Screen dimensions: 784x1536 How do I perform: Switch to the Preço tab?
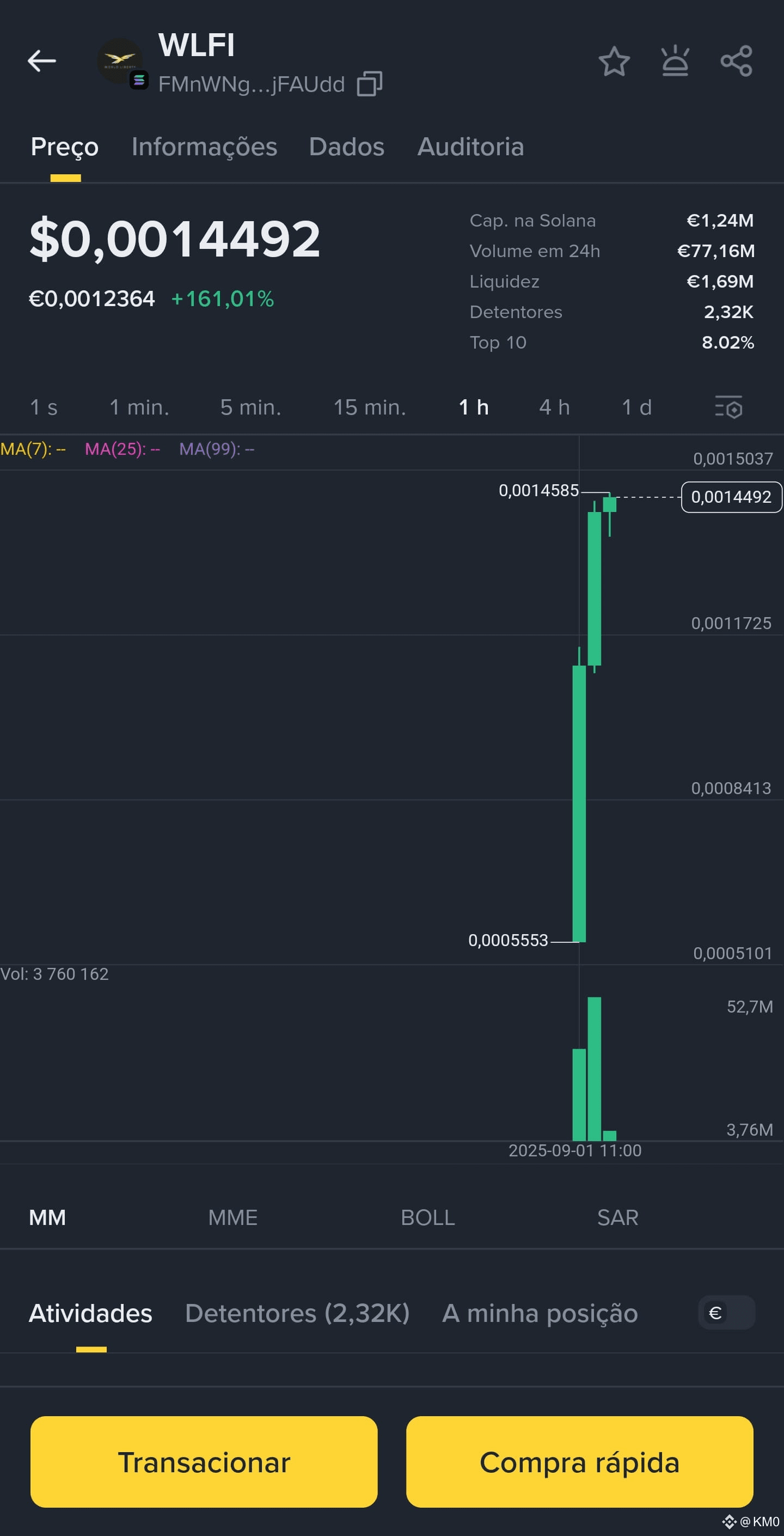click(x=65, y=147)
